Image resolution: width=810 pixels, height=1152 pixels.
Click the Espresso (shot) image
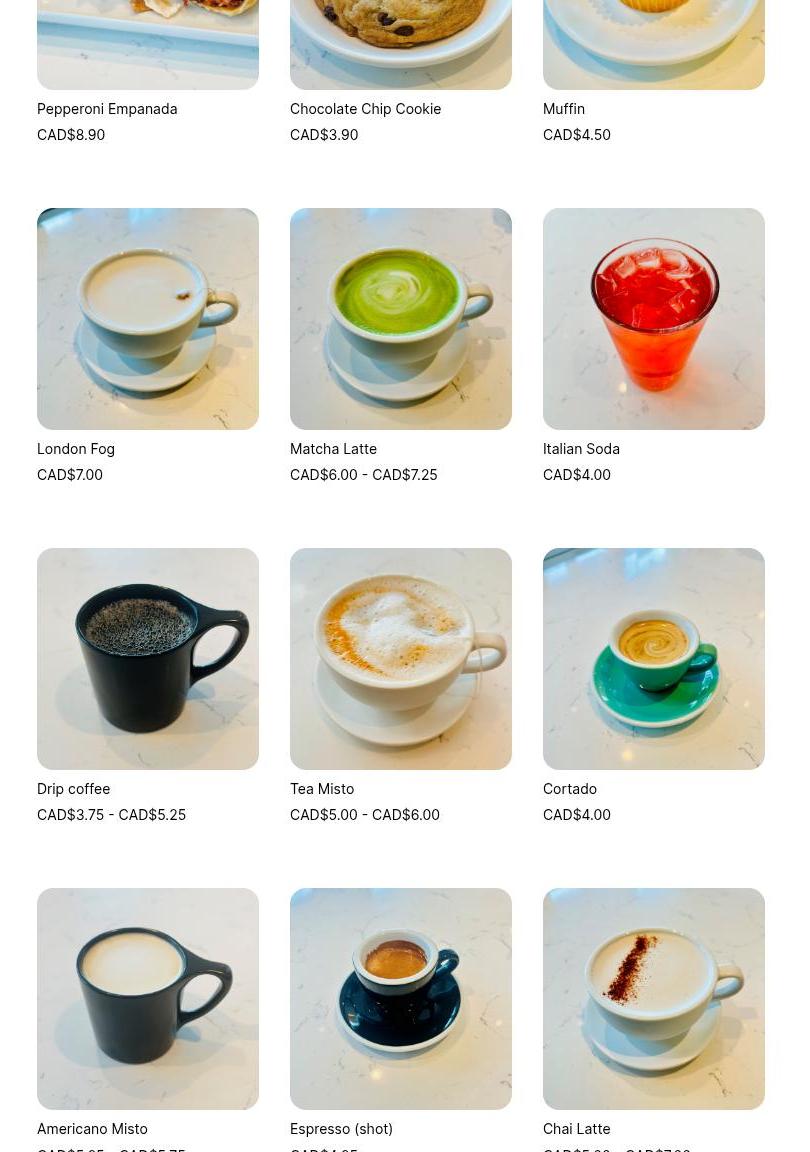pos(401,999)
